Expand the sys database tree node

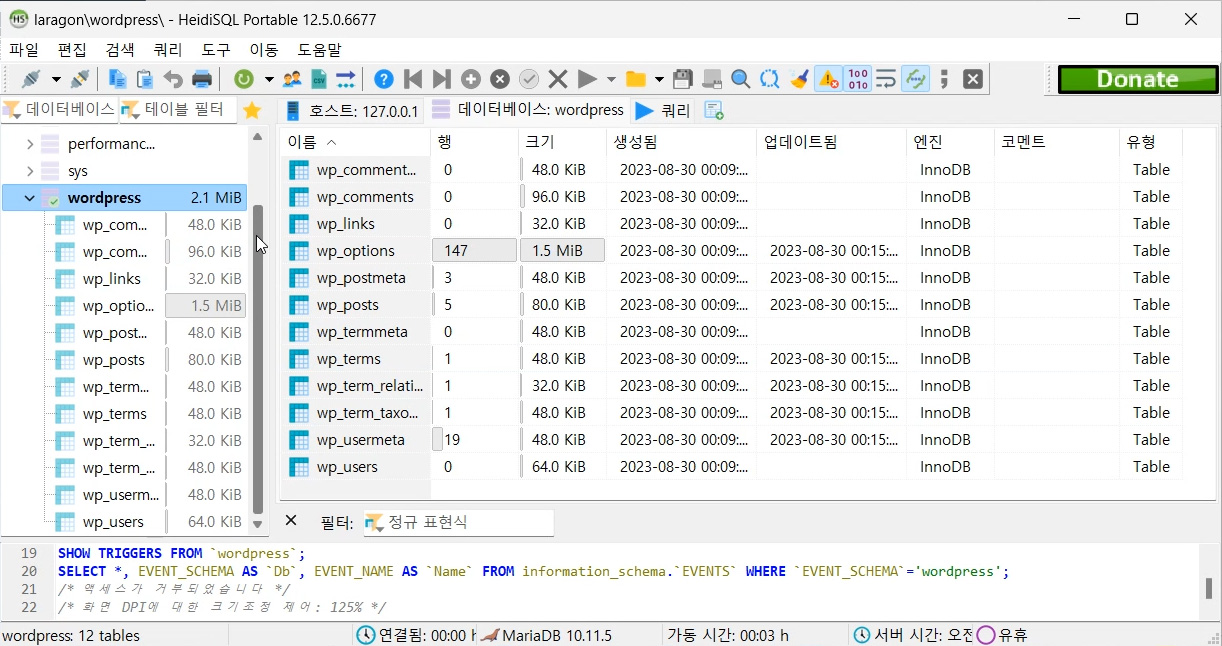(30, 171)
